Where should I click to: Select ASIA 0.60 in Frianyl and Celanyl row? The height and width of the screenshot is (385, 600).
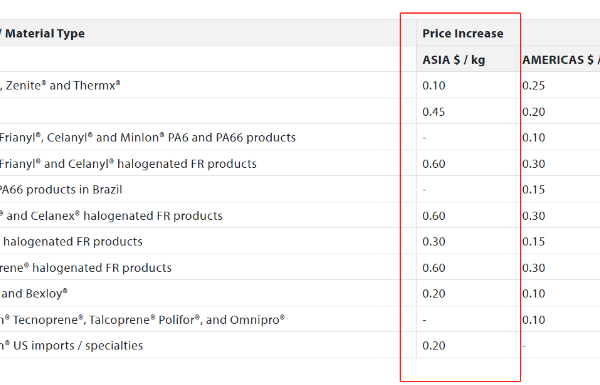(x=434, y=164)
